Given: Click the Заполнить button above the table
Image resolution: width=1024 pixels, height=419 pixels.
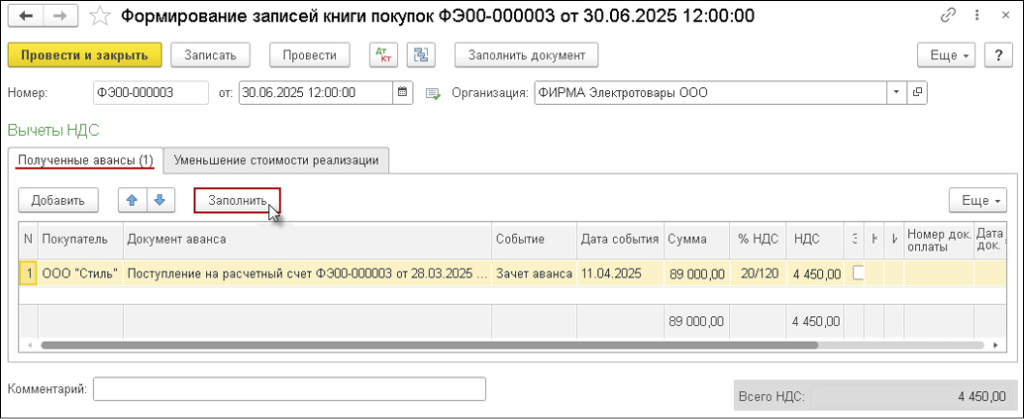Looking at the screenshot, I should (237, 200).
